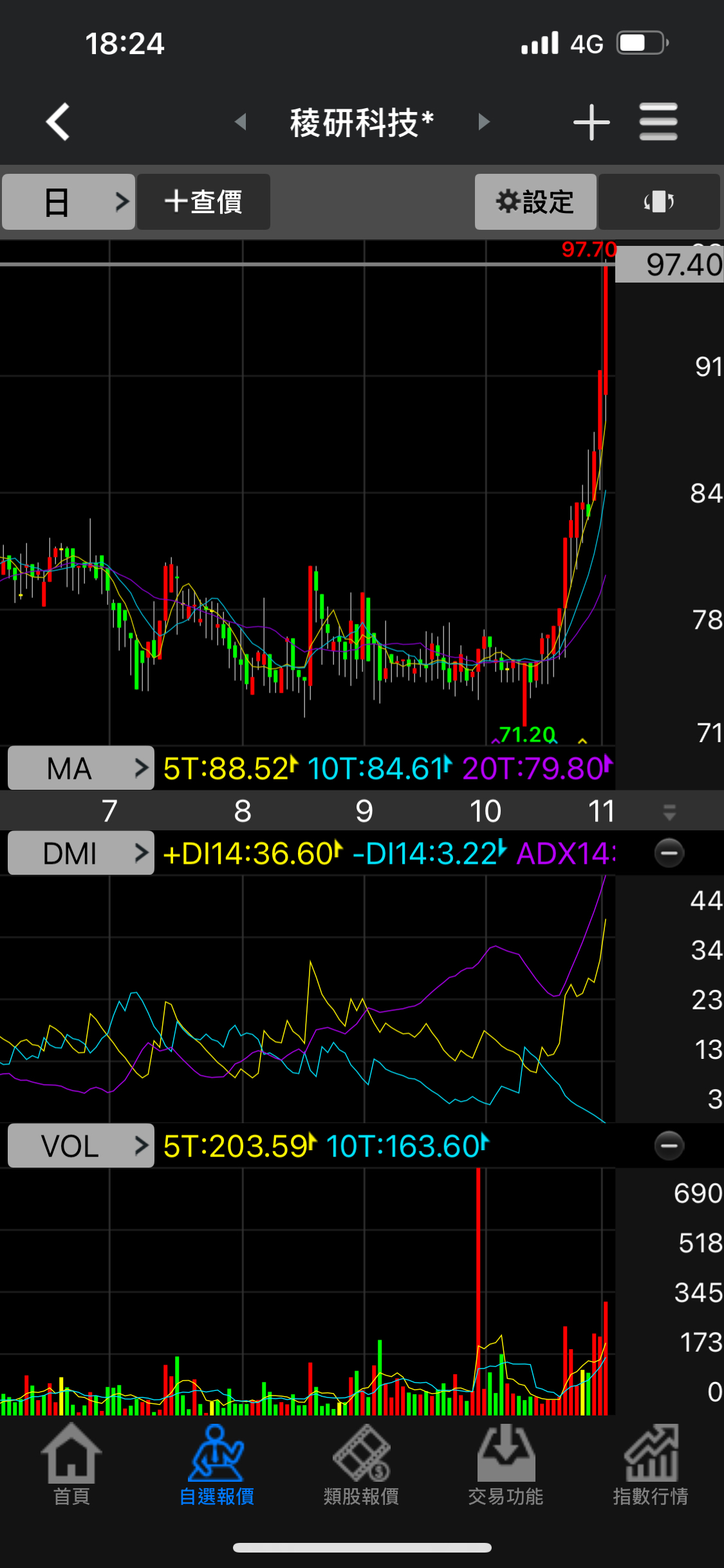
Task: Toggle the 十查價 crosshair price mode
Action: pos(203,202)
